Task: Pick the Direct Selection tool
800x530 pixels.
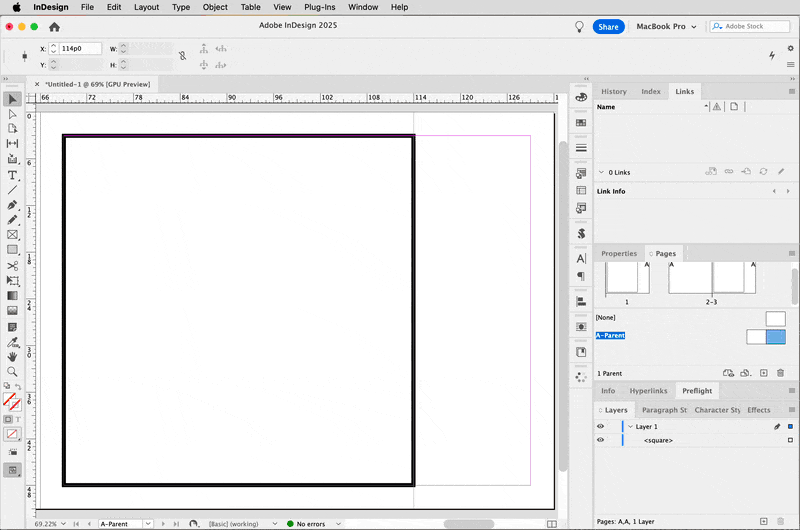Action: (12, 114)
